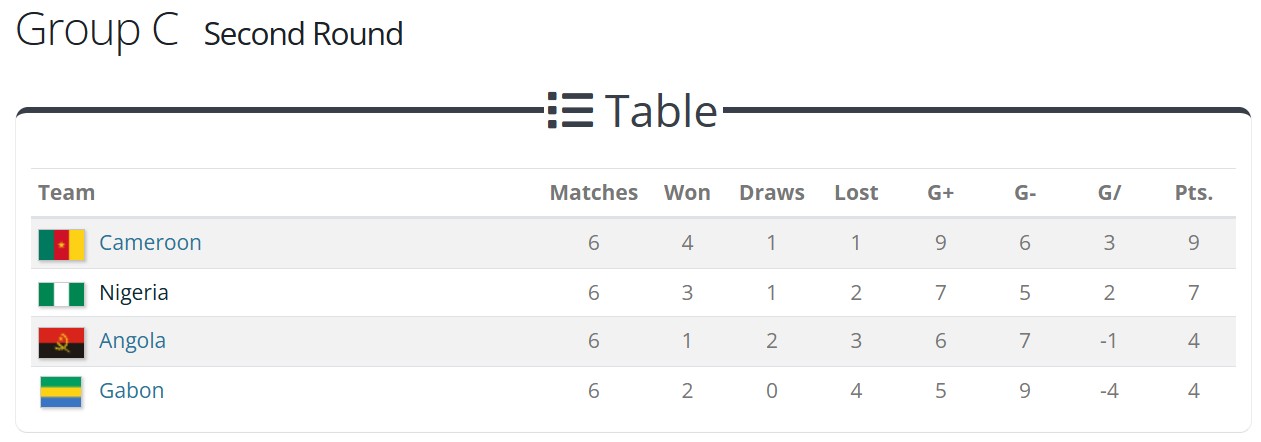Click the Team column header
The image size is (1261, 442).
pyautogui.click(x=66, y=193)
